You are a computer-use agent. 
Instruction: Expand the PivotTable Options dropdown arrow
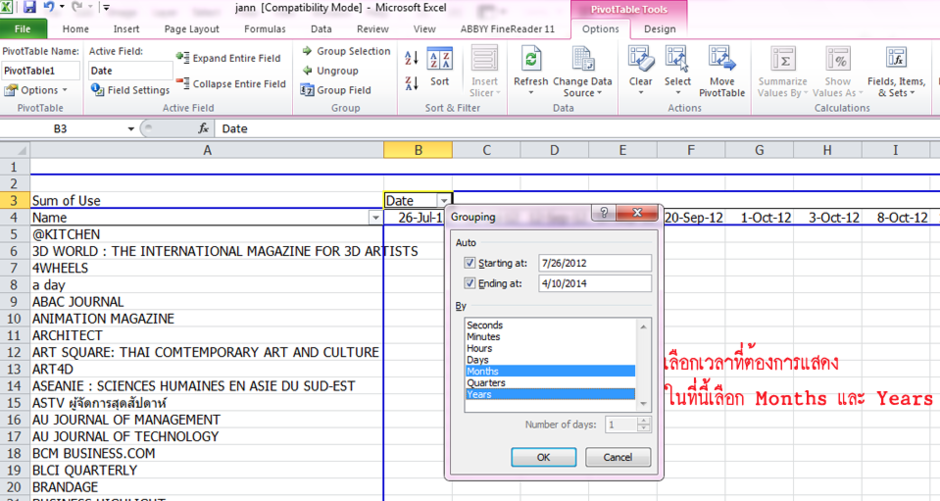[65, 90]
